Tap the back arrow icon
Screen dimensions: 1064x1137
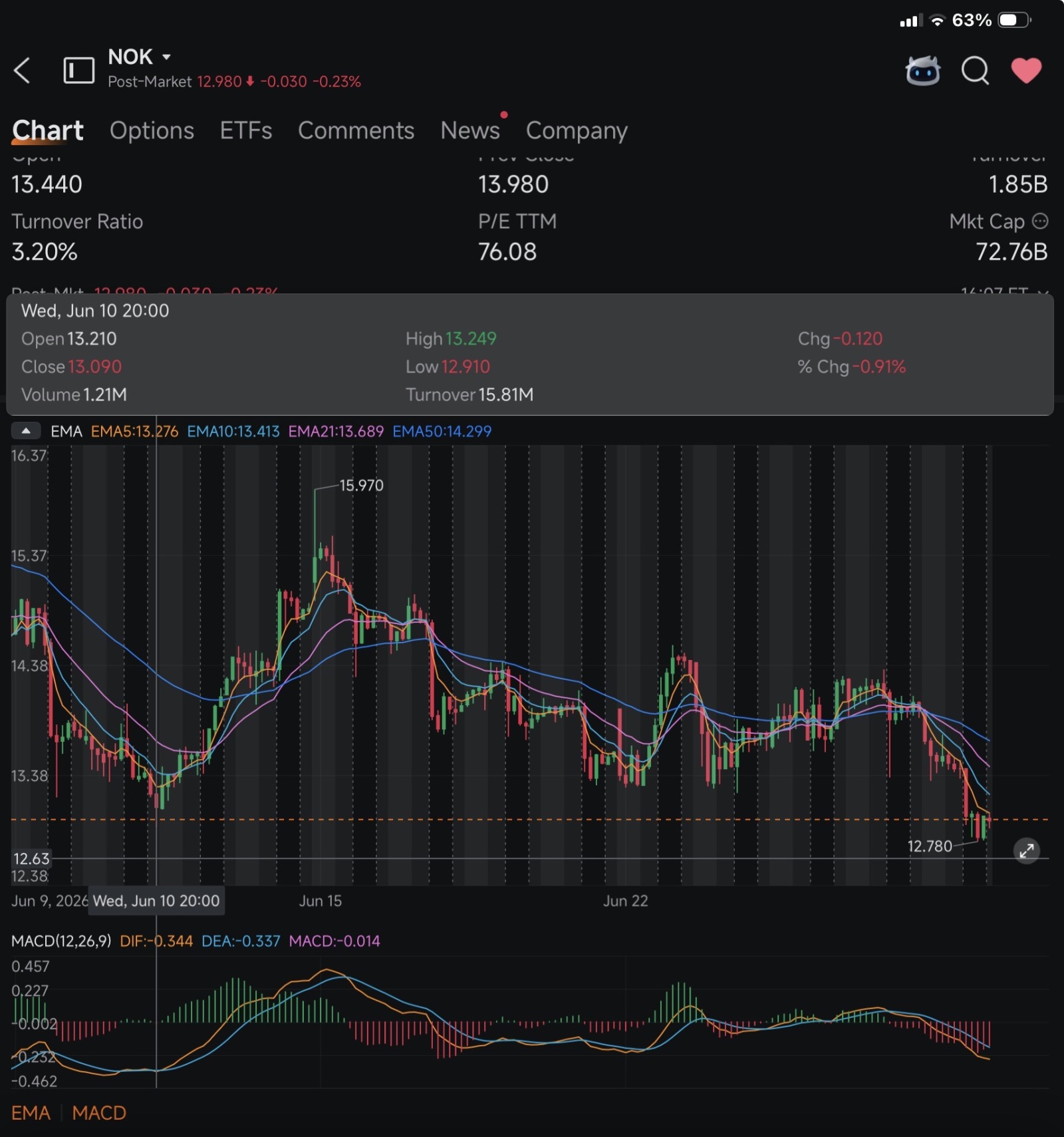[22, 70]
